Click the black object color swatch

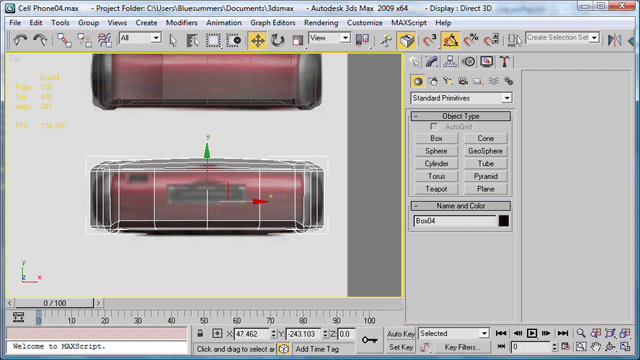504,221
